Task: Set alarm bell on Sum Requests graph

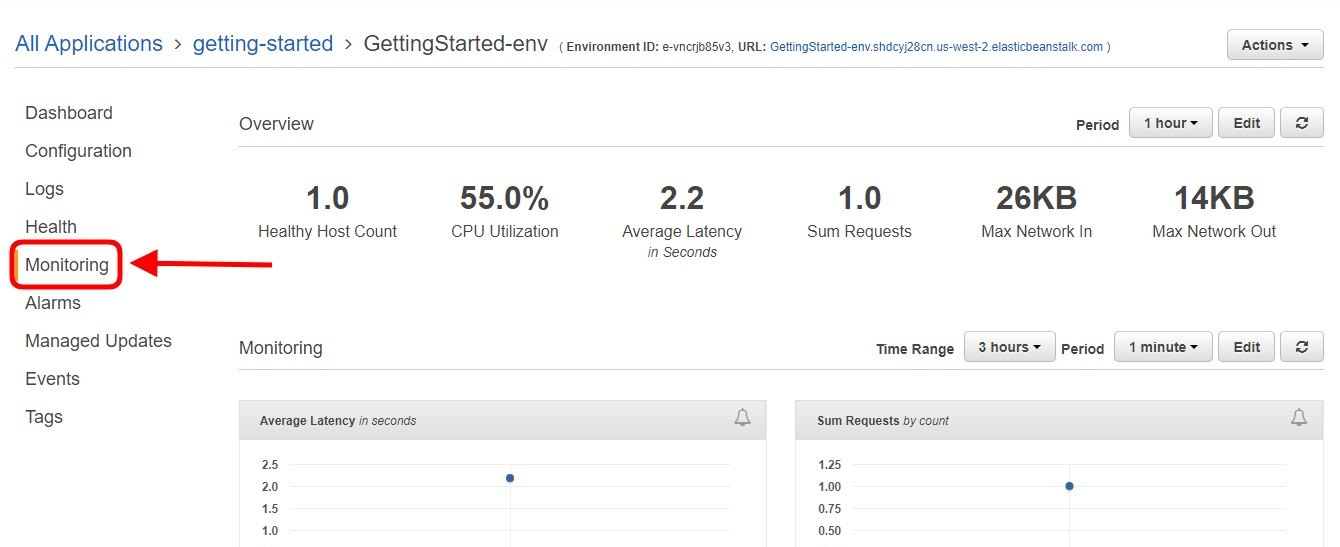Action: (x=1299, y=418)
